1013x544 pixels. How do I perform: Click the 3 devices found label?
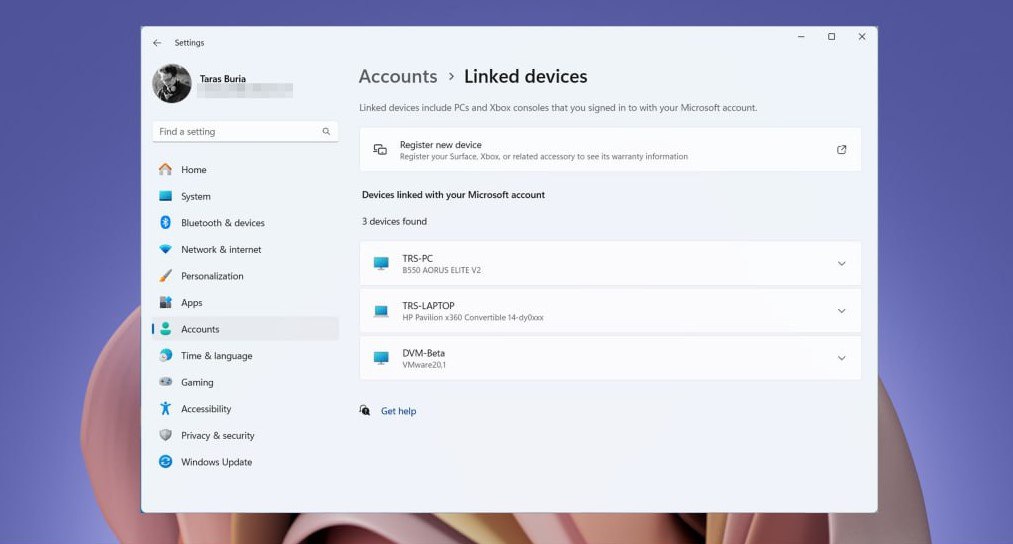tap(394, 221)
